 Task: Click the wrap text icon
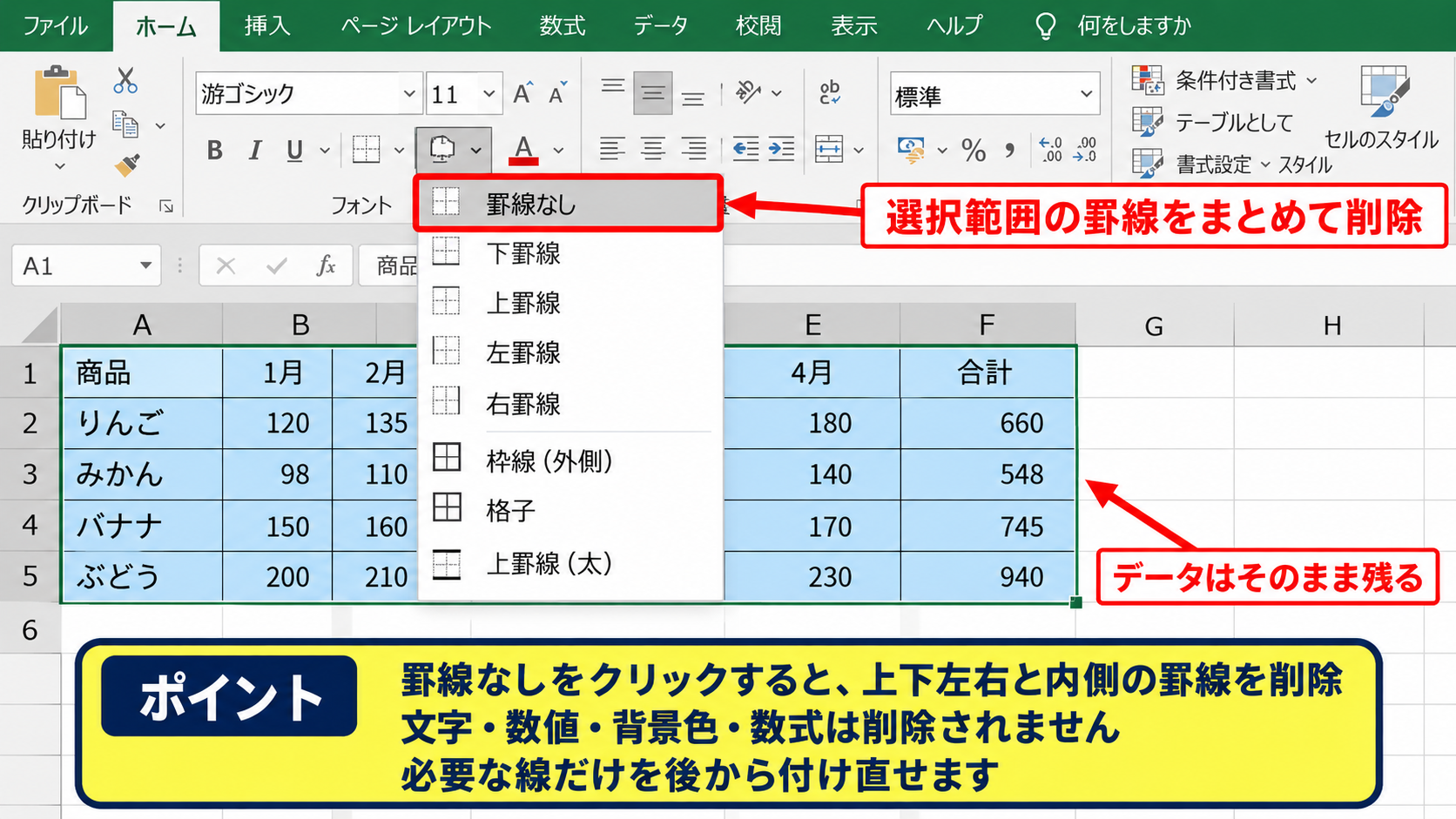pyautogui.click(x=830, y=92)
